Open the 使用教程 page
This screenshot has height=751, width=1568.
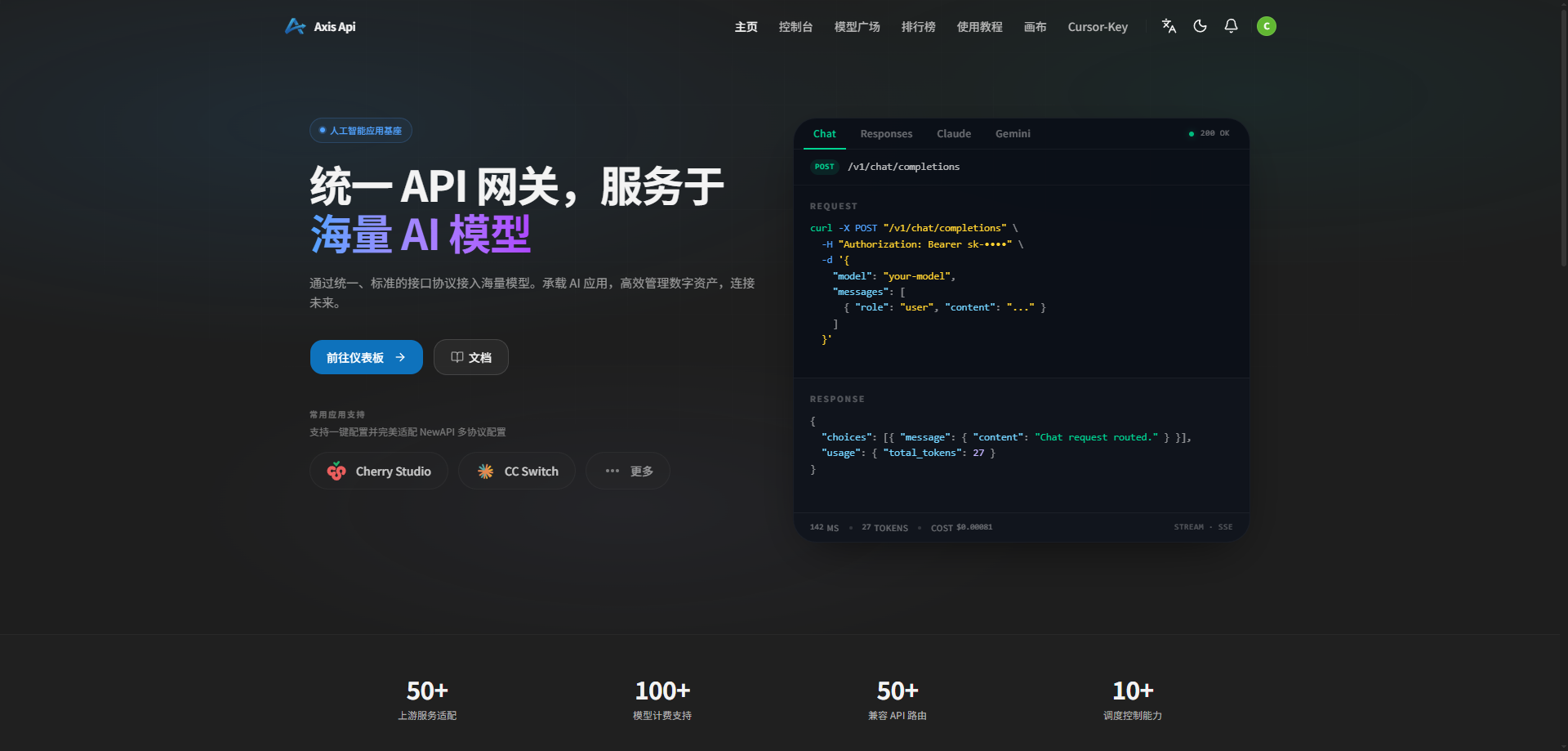click(979, 27)
